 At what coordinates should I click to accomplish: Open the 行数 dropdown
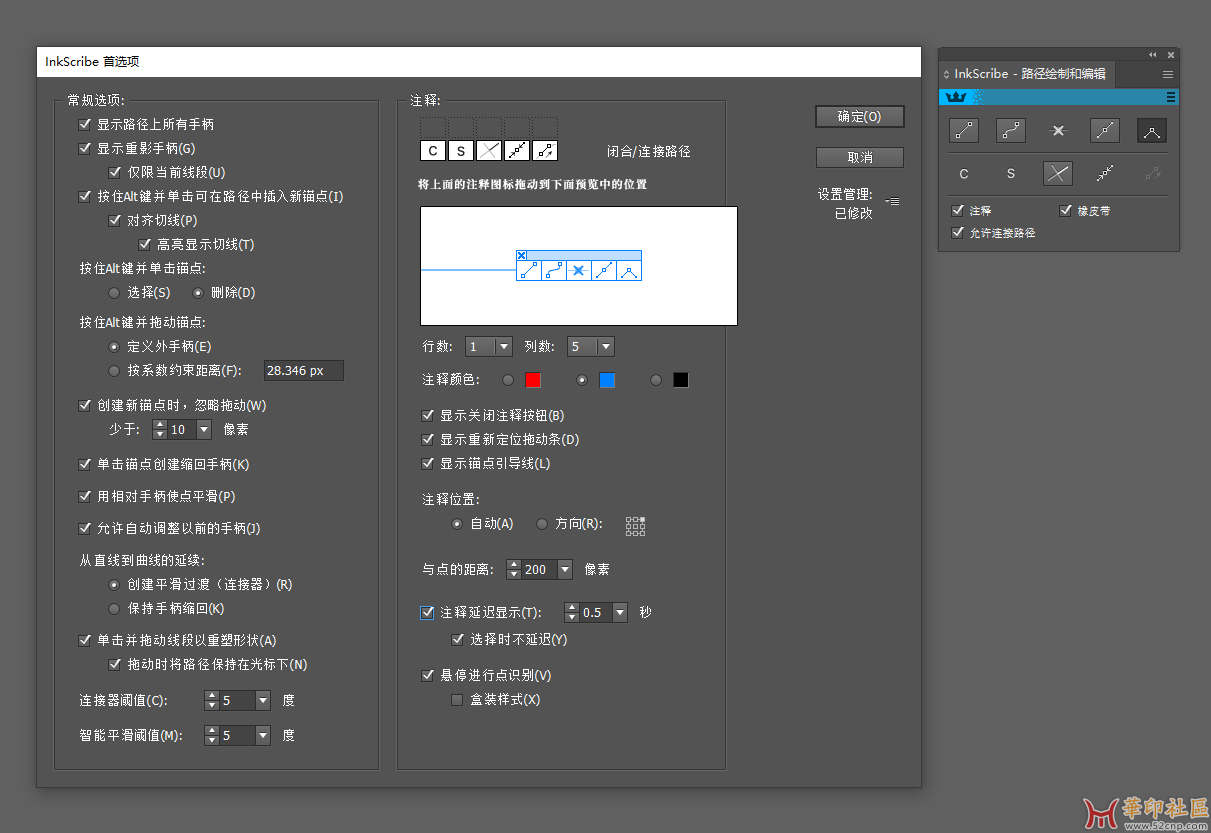504,347
